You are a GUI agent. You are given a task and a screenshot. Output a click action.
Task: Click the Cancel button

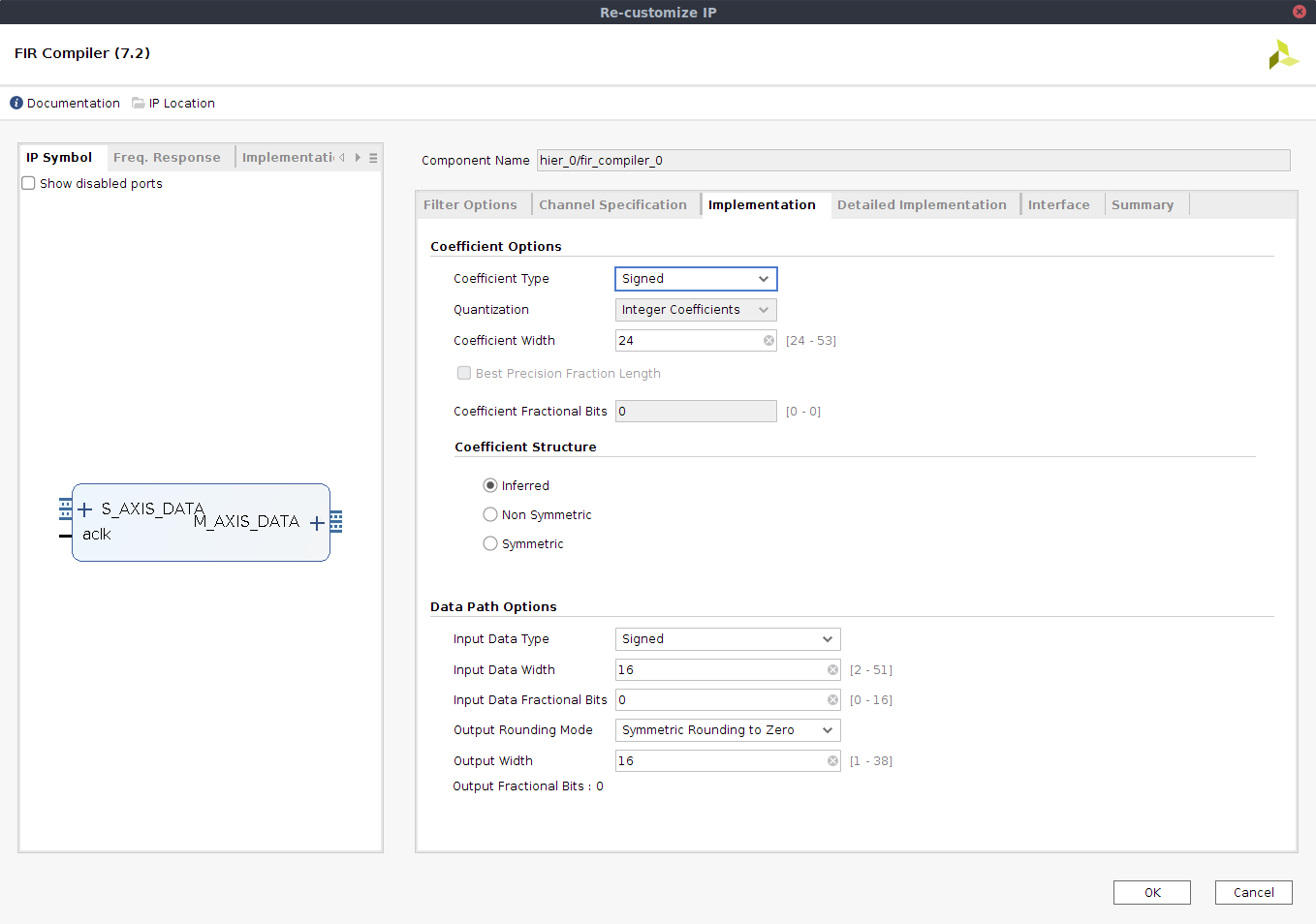[x=1254, y=893]
